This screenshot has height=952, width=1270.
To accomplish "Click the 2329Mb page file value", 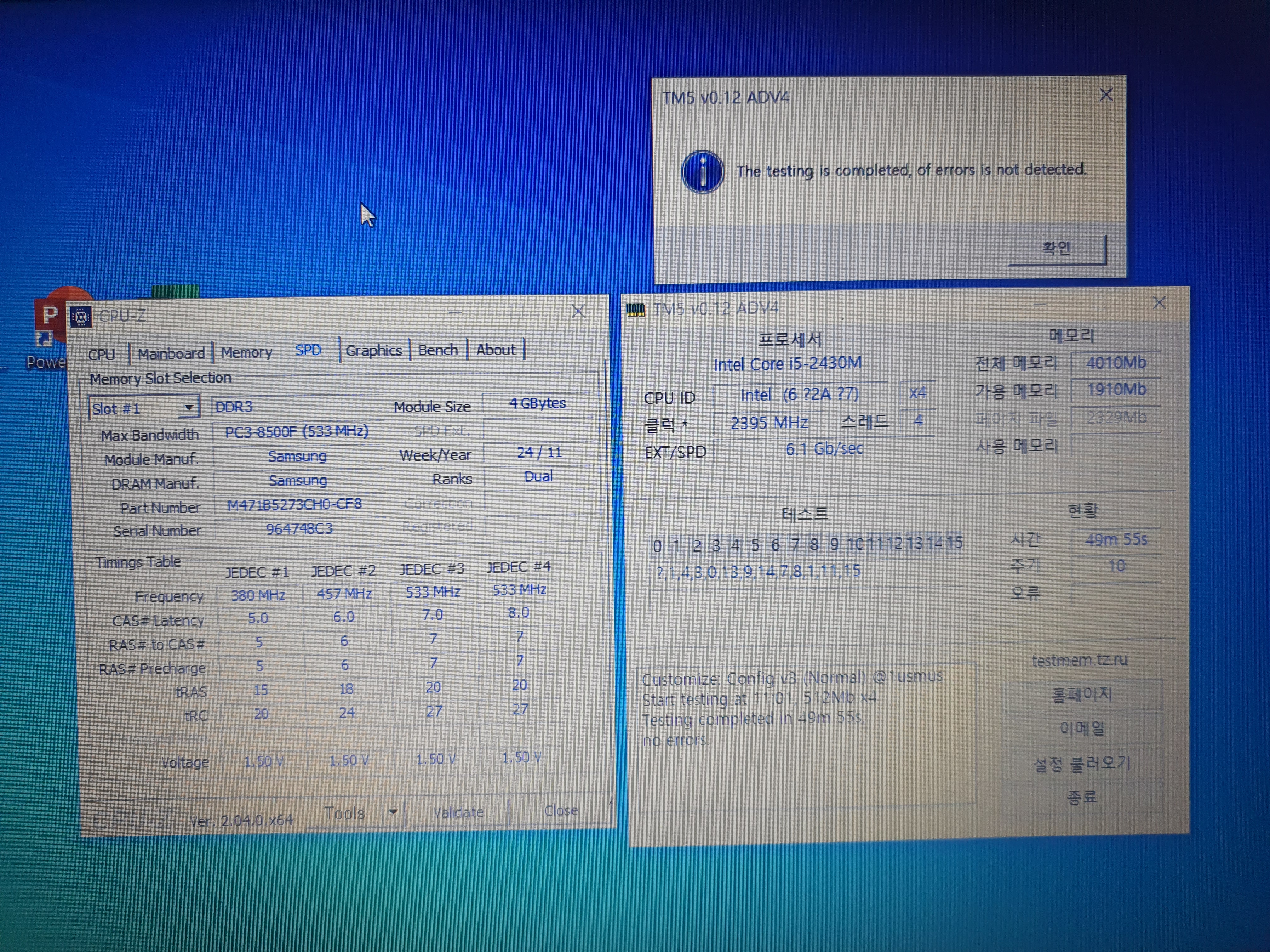I will pyautogui.click(x=1116, y=417).
